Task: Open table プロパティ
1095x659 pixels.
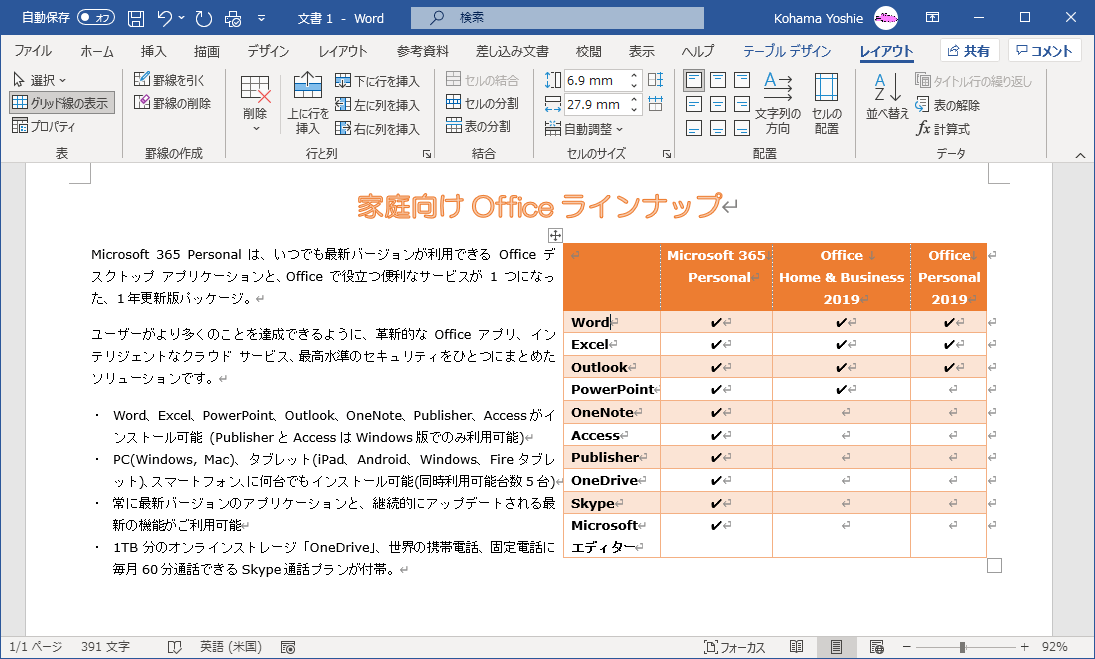Action: tap(44, 126)
